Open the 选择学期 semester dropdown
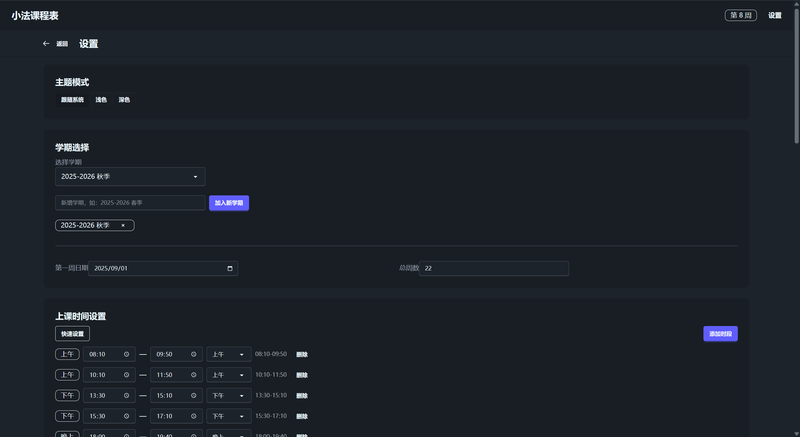This screenshot has height=437, width=800. pyautogui.click(x=130, y=177)
